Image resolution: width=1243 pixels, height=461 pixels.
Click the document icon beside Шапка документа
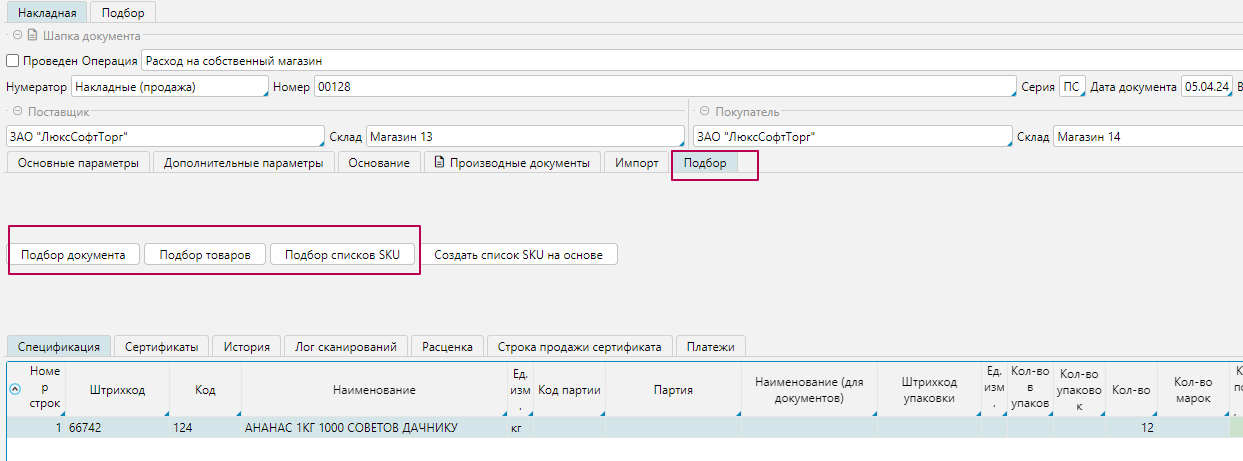[x=32, y=35]
